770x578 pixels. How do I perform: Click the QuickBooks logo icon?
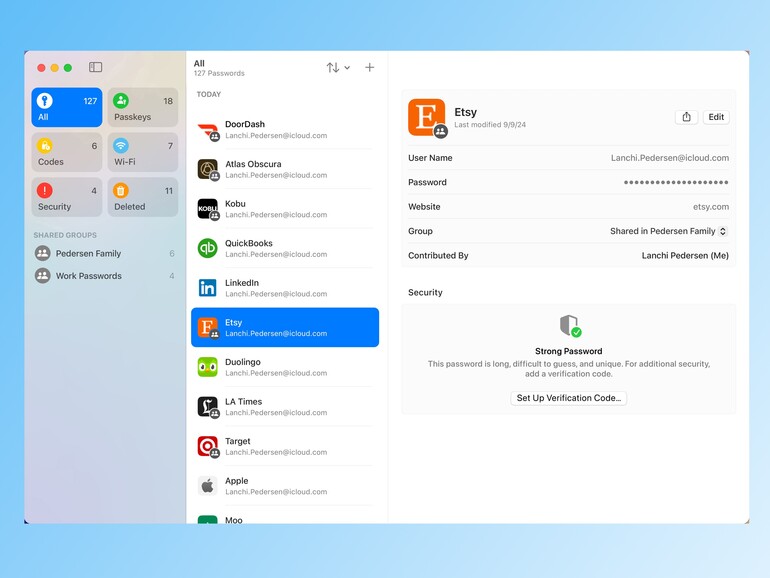(208, 248)
